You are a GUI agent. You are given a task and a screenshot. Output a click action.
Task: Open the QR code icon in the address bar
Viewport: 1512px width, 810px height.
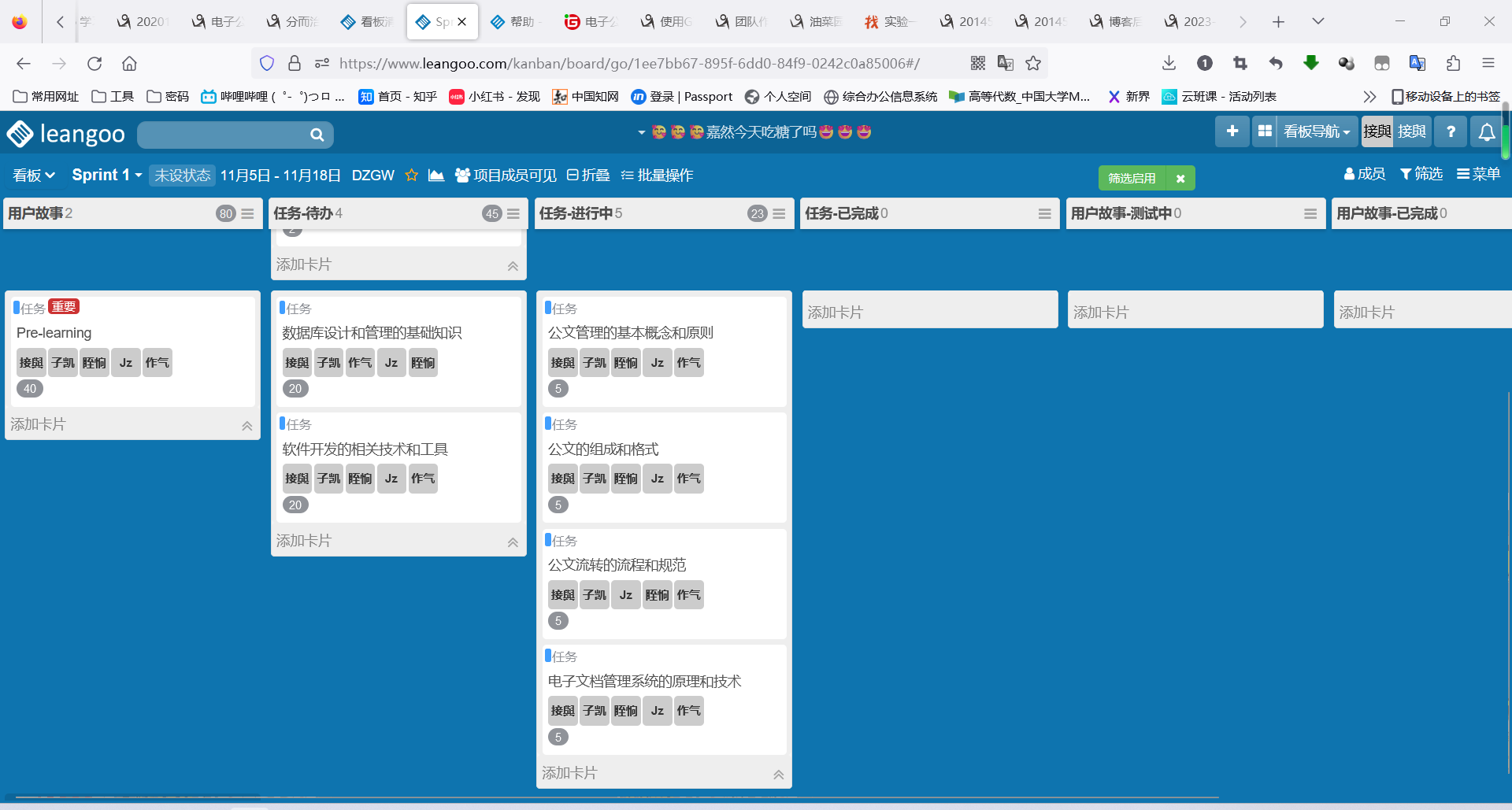[978, 63]
